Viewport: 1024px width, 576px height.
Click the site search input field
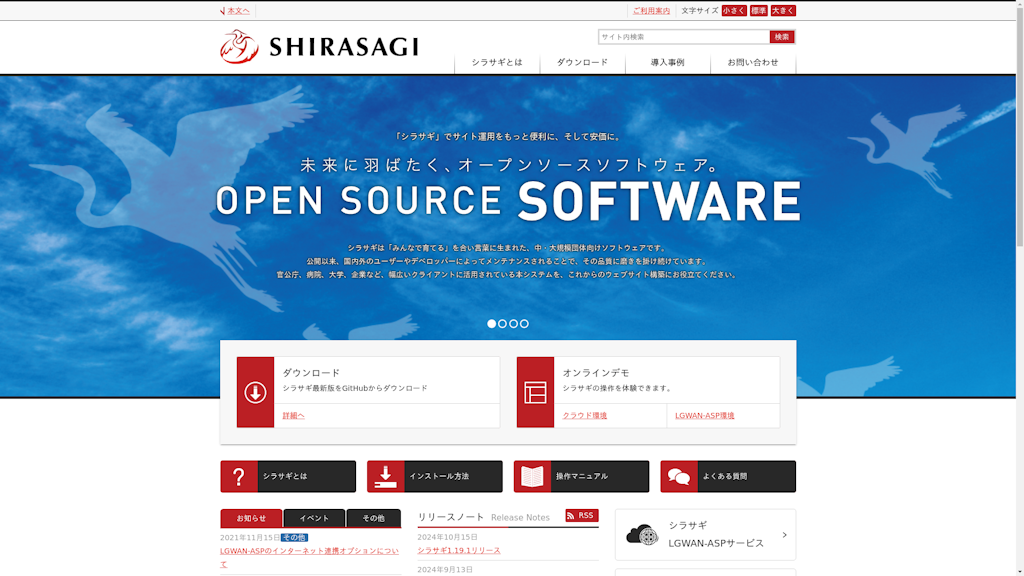[x=683, y=37]
